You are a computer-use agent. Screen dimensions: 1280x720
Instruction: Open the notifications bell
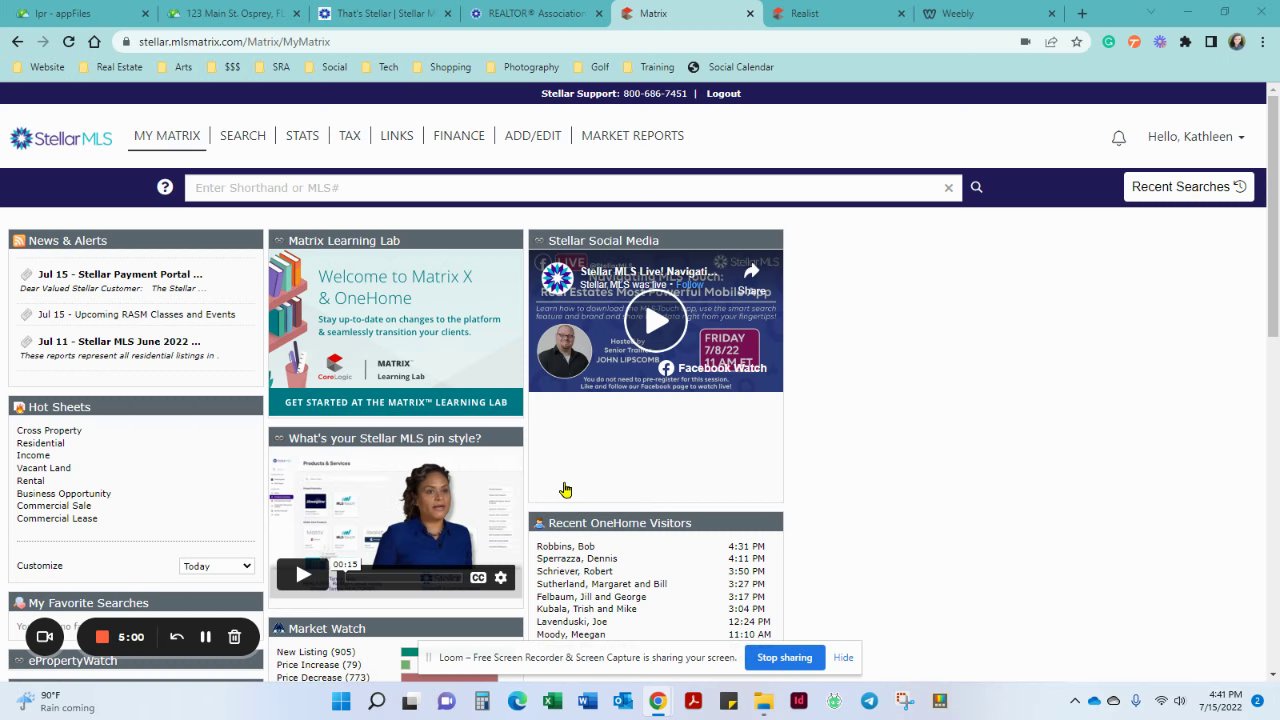1119,138
